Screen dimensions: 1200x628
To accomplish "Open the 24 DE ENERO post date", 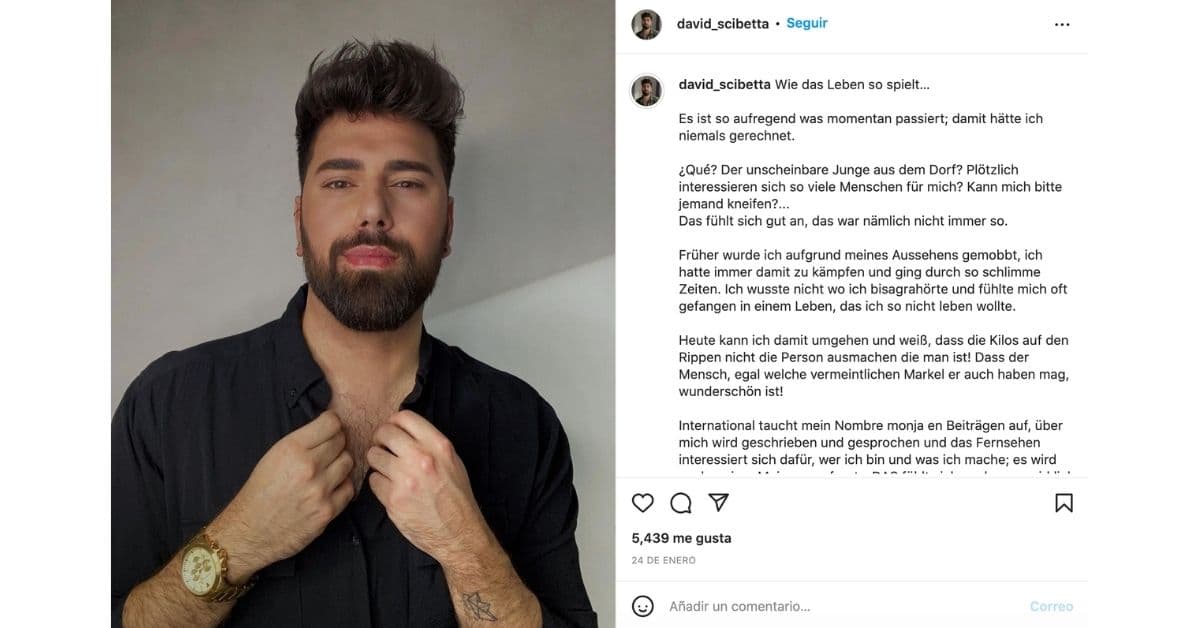I will click(x=664, y=560).
